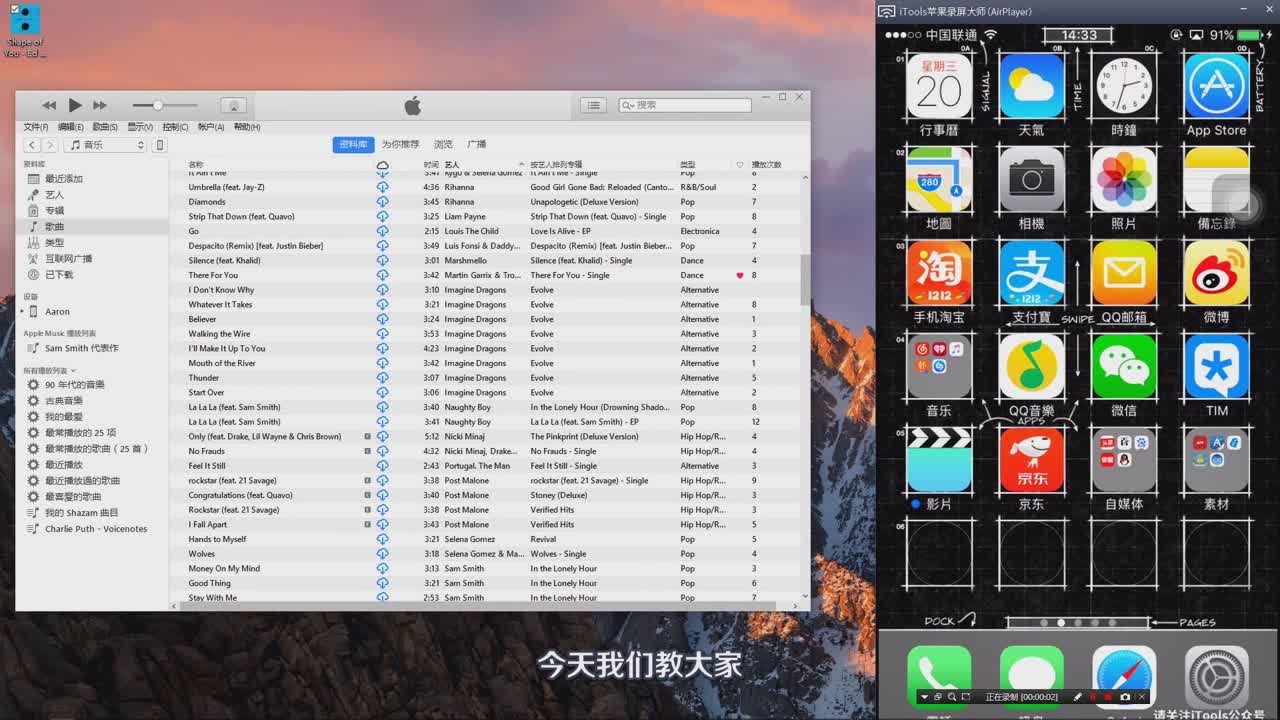Open QQ音樂 on the mirrored iPhone
Viewport: 1280px width, 720px height.
pos(1032,376)
